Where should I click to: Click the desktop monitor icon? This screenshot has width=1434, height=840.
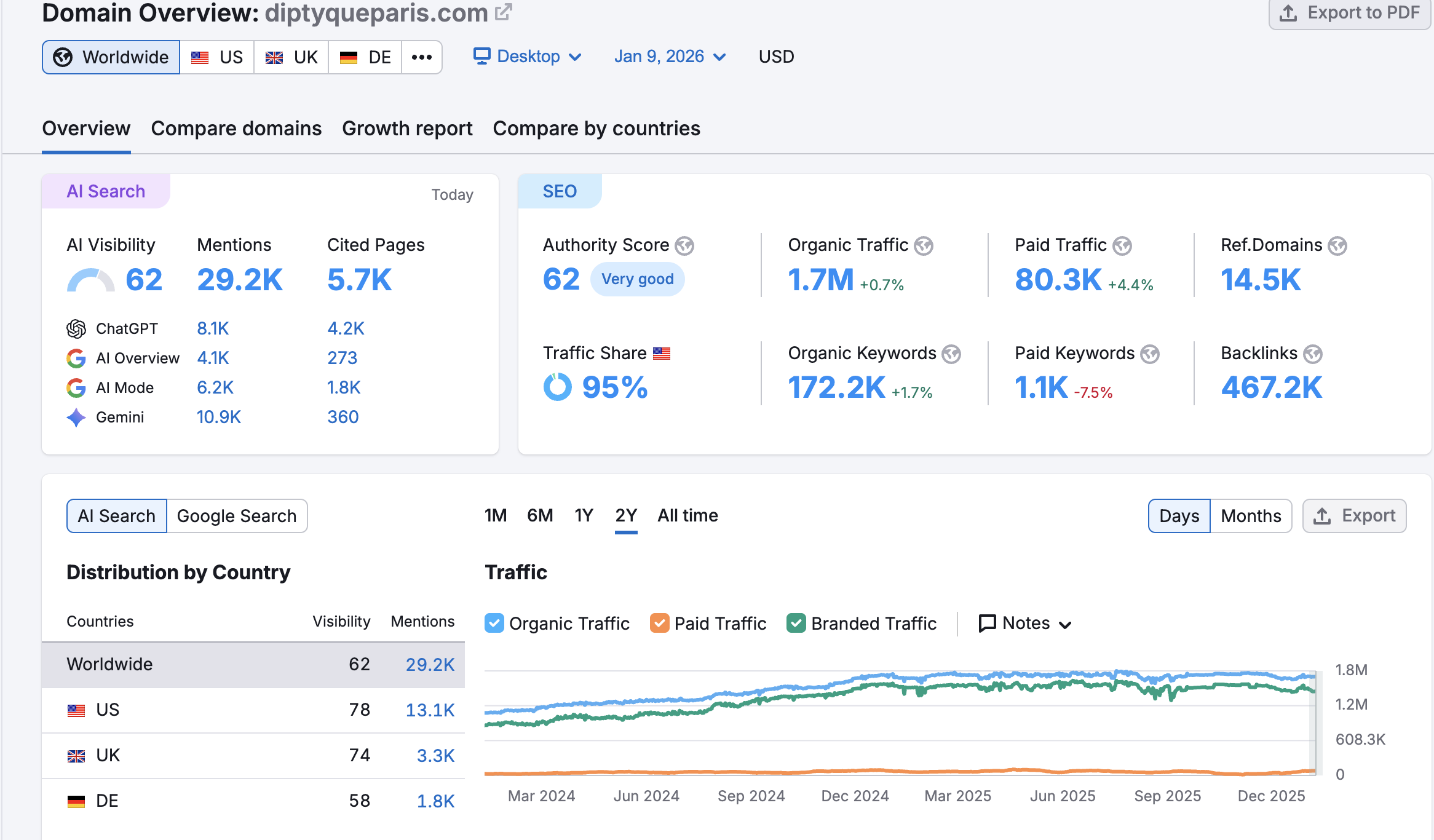click(481, 56)
